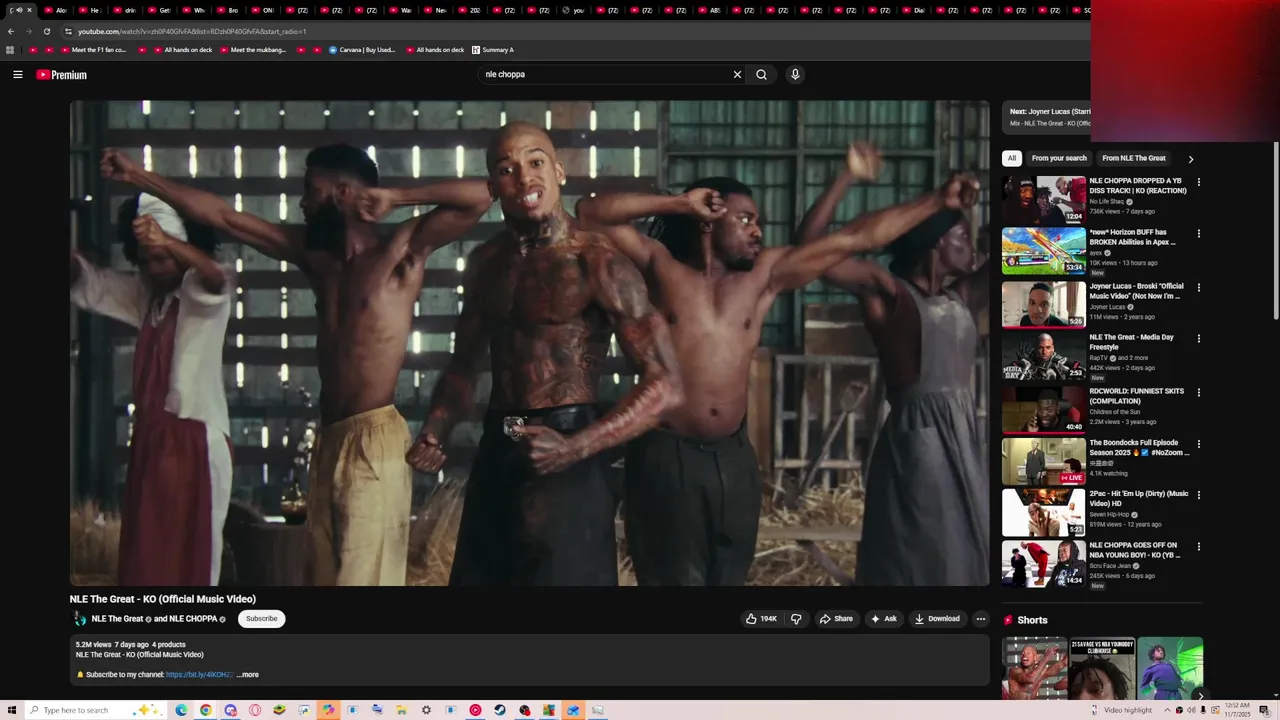Open options for NLE CHOPPA GOES OFF video

pyautogui.click(x=1198, y=547)
